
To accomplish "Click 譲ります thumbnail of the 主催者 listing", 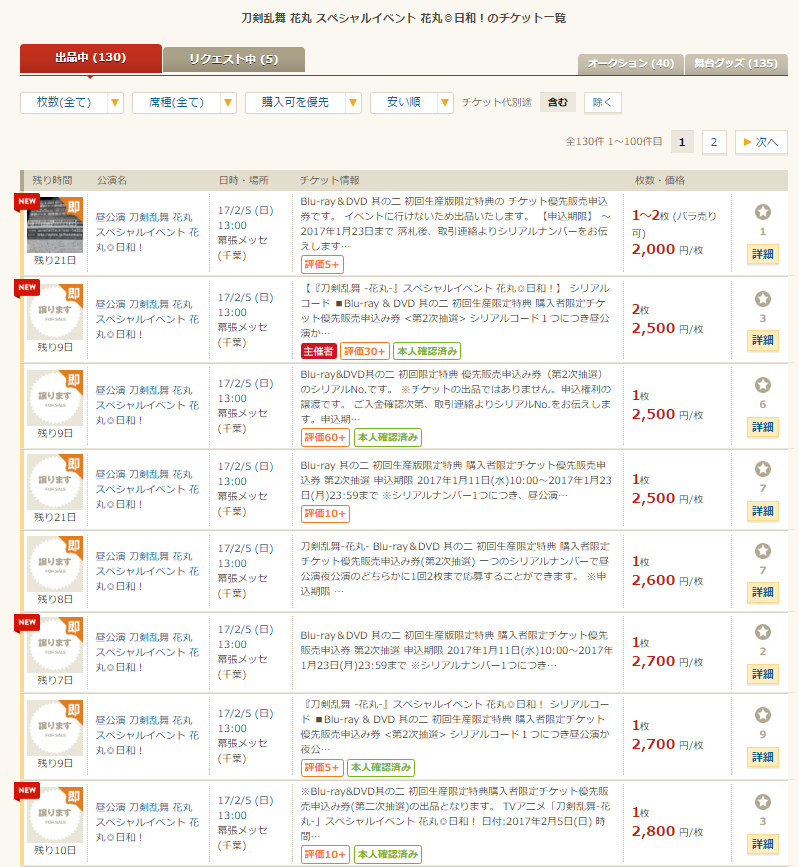I will coord(55,312).
